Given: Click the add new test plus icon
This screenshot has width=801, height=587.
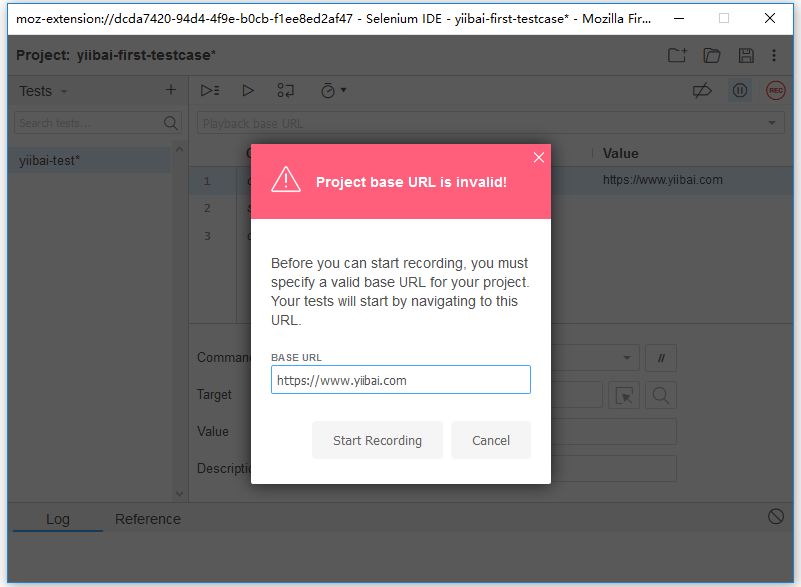Looking at the screenshot, I should click(171, 90).
